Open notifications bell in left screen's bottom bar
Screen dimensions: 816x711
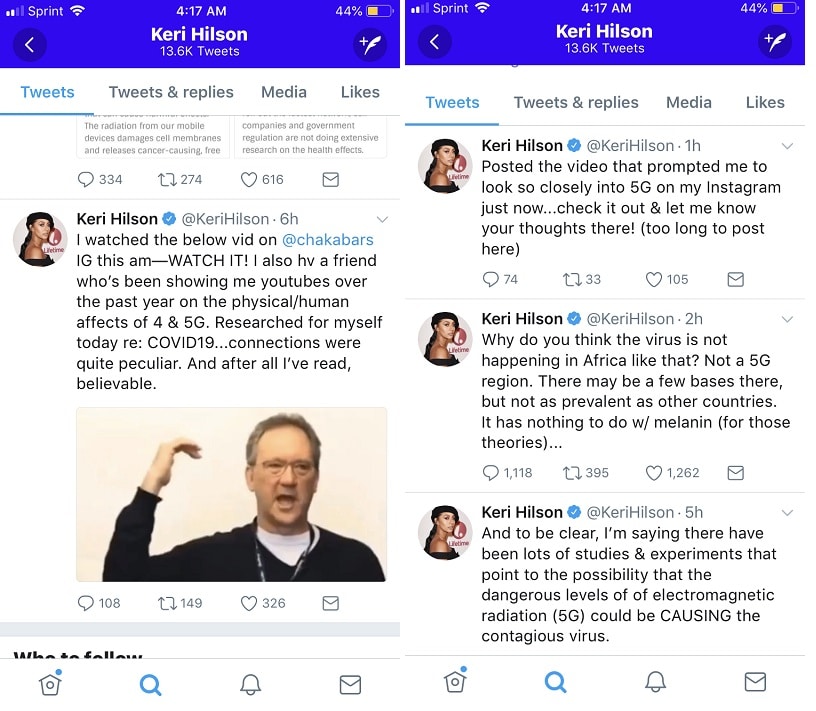[251, 684]
